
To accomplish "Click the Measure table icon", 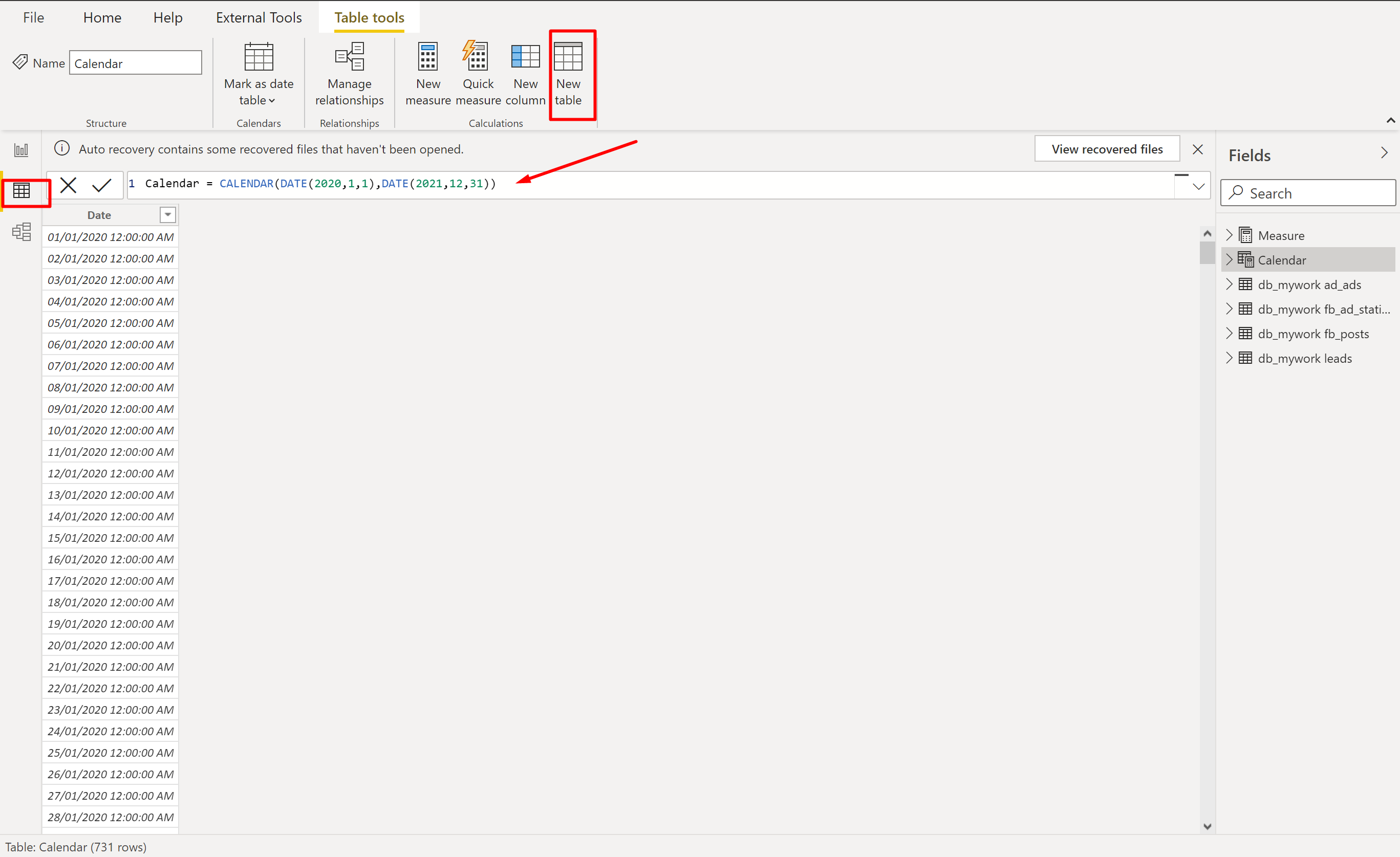I will (x=1245, y=235).
